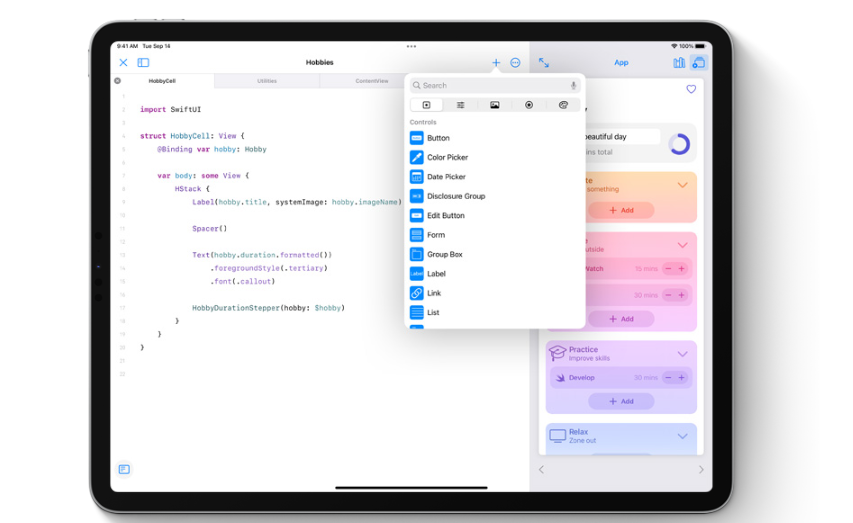Screen dimensions: 853x523
Task: Click 'Spacer()' in the code editor
Action: click(x=209, y=229)
